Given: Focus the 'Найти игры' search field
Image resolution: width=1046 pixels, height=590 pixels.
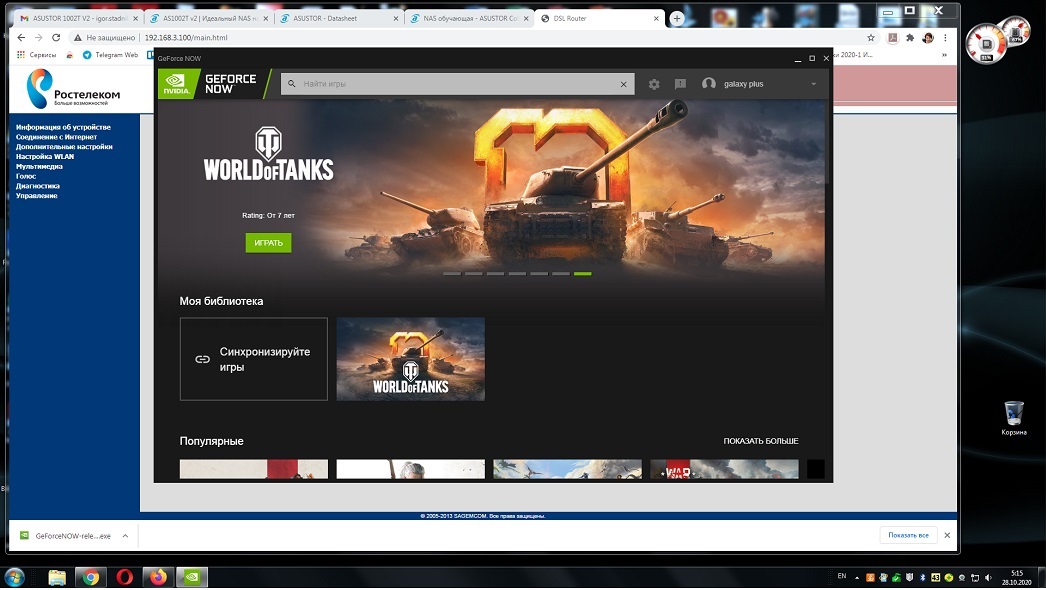Looking at the screenshot, I should [x=458, y=84].
